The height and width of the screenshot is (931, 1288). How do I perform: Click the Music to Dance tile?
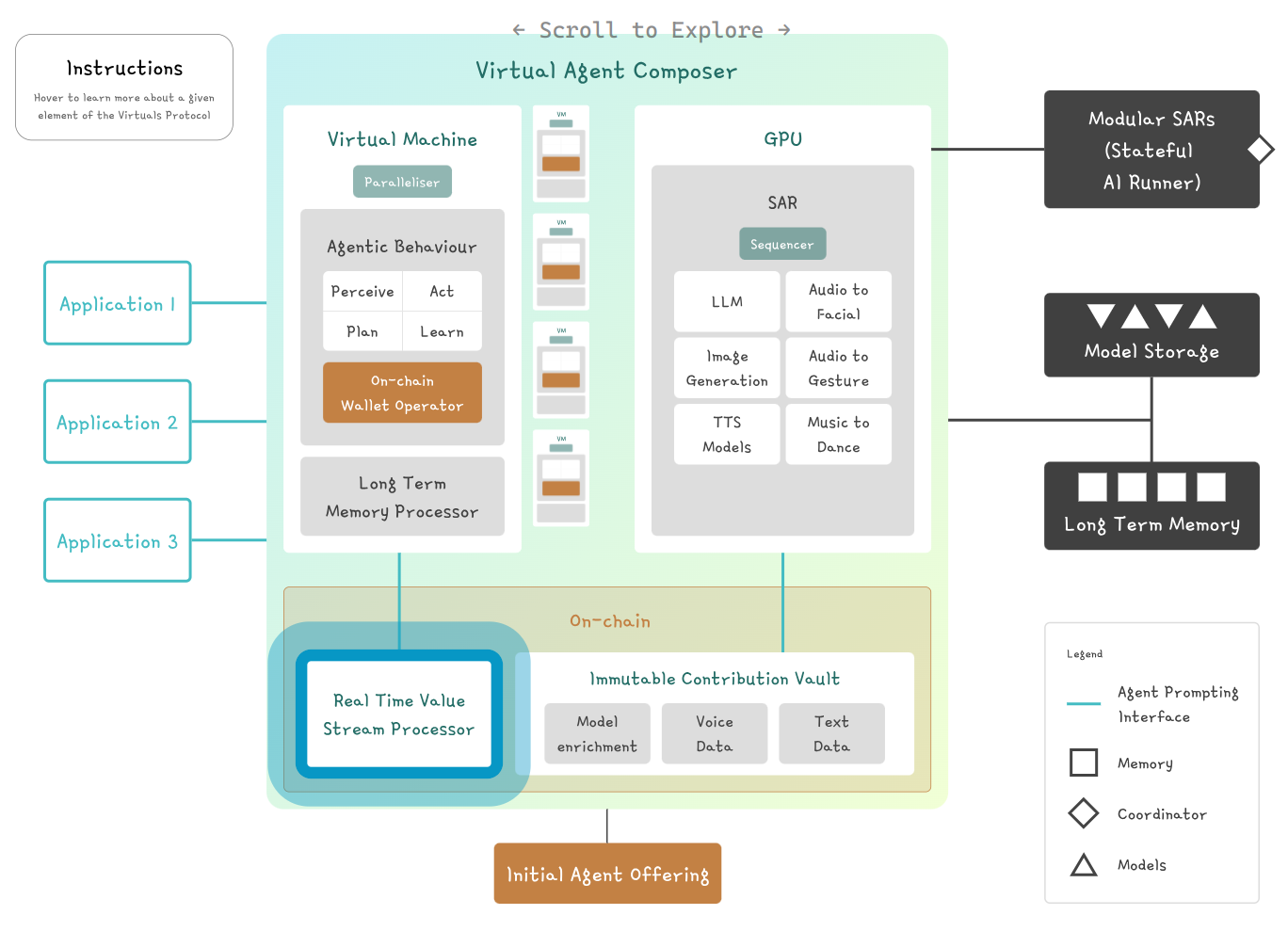pyautogui.click(x=838, y=434)
